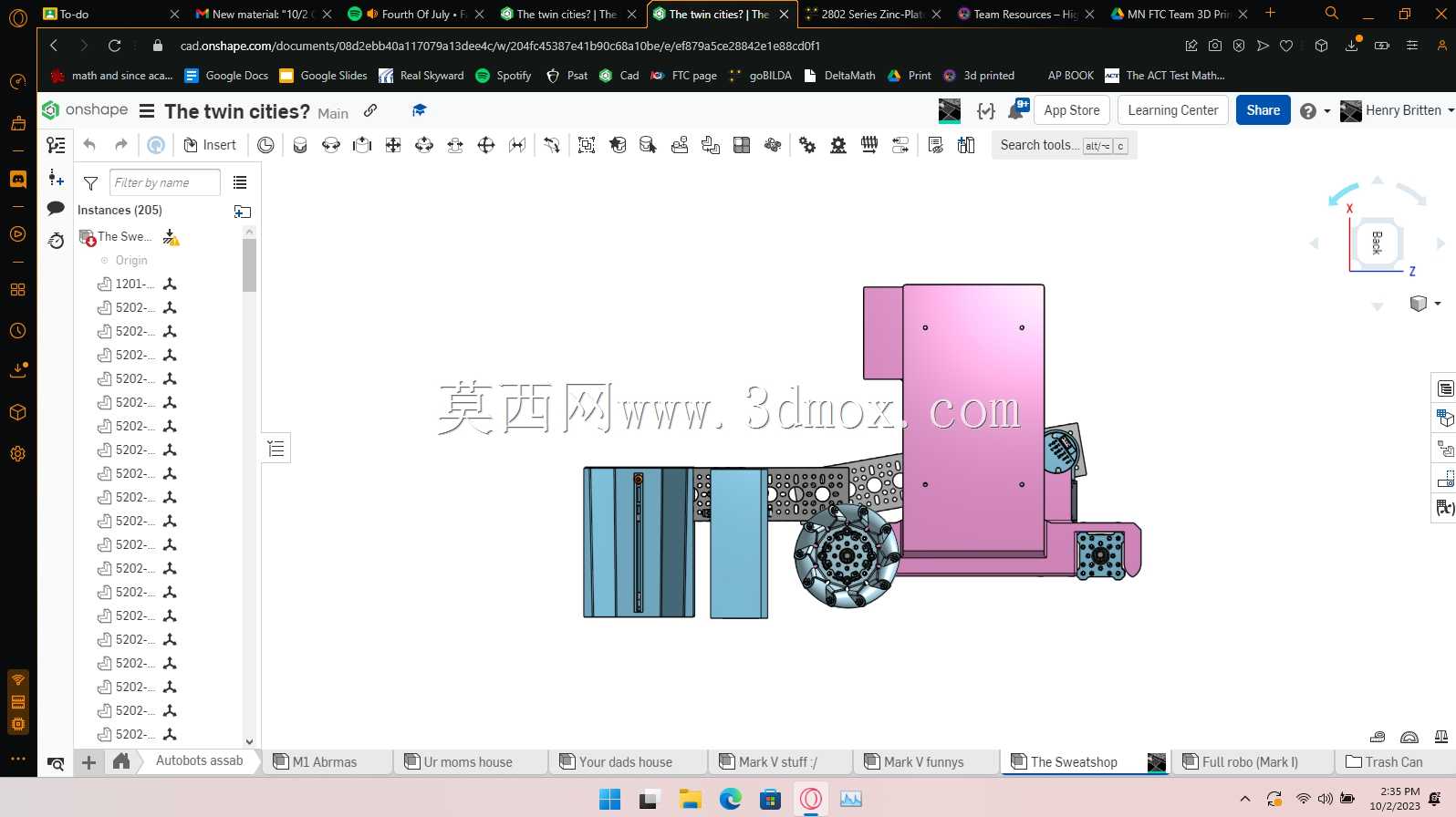Open the tab manager search
1456x817 pixels.
[56, 763]
